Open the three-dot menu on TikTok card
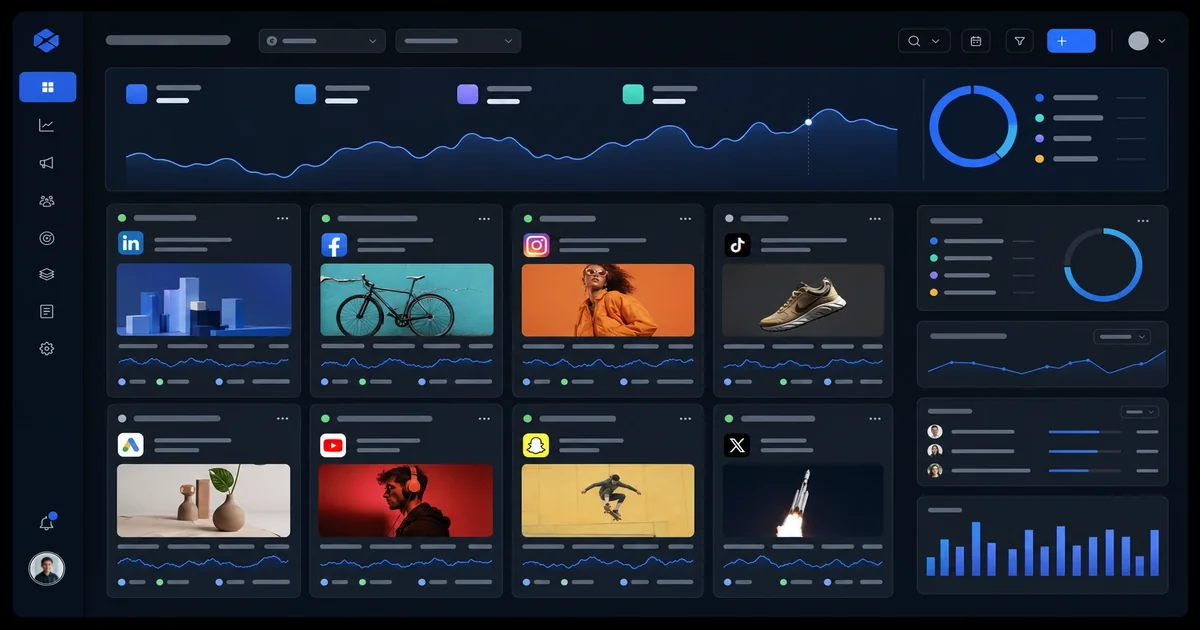This screenshot has height=630, width=1200. 876,218
